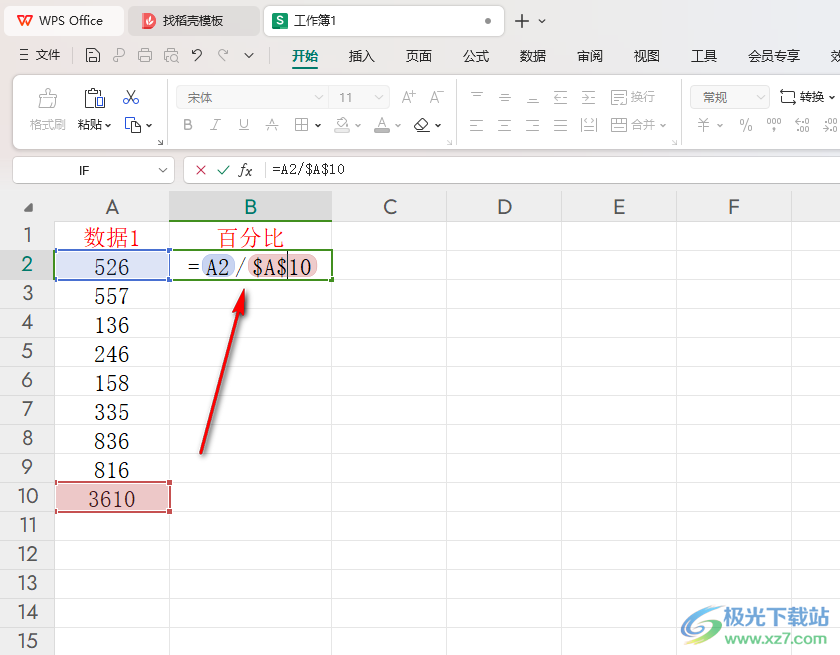The width and height of the screenshot is (840, 655).
Task: Decrease indent
Action: click(560, 97)
